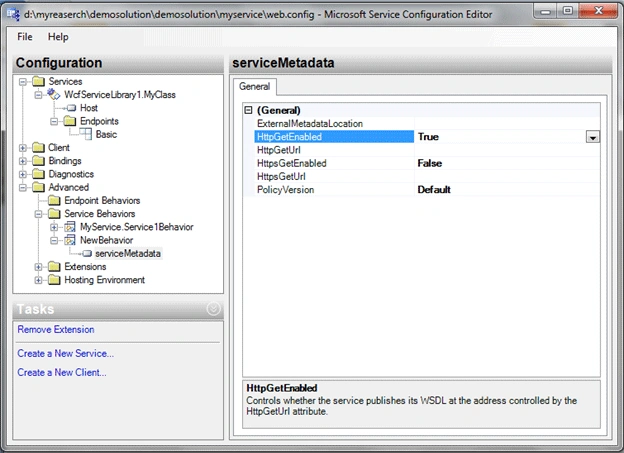Select the WcfServiceLibrary1.MyClass service icon
The height and width of the screenshot is (453, 624).
coord(54,94)
